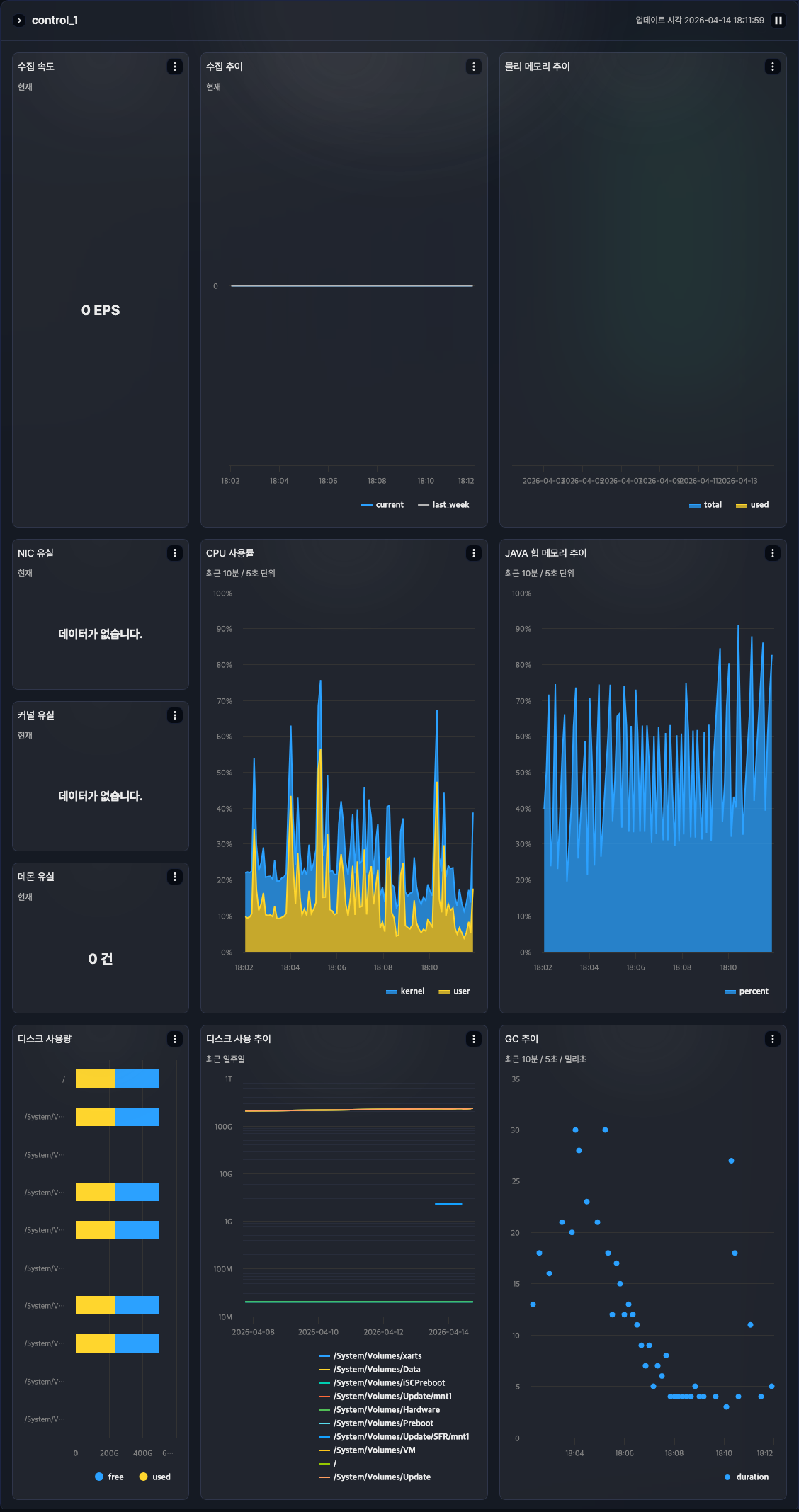Pause dashboard auto-refresh
The image size is (799, 1512).
[778, 21]
